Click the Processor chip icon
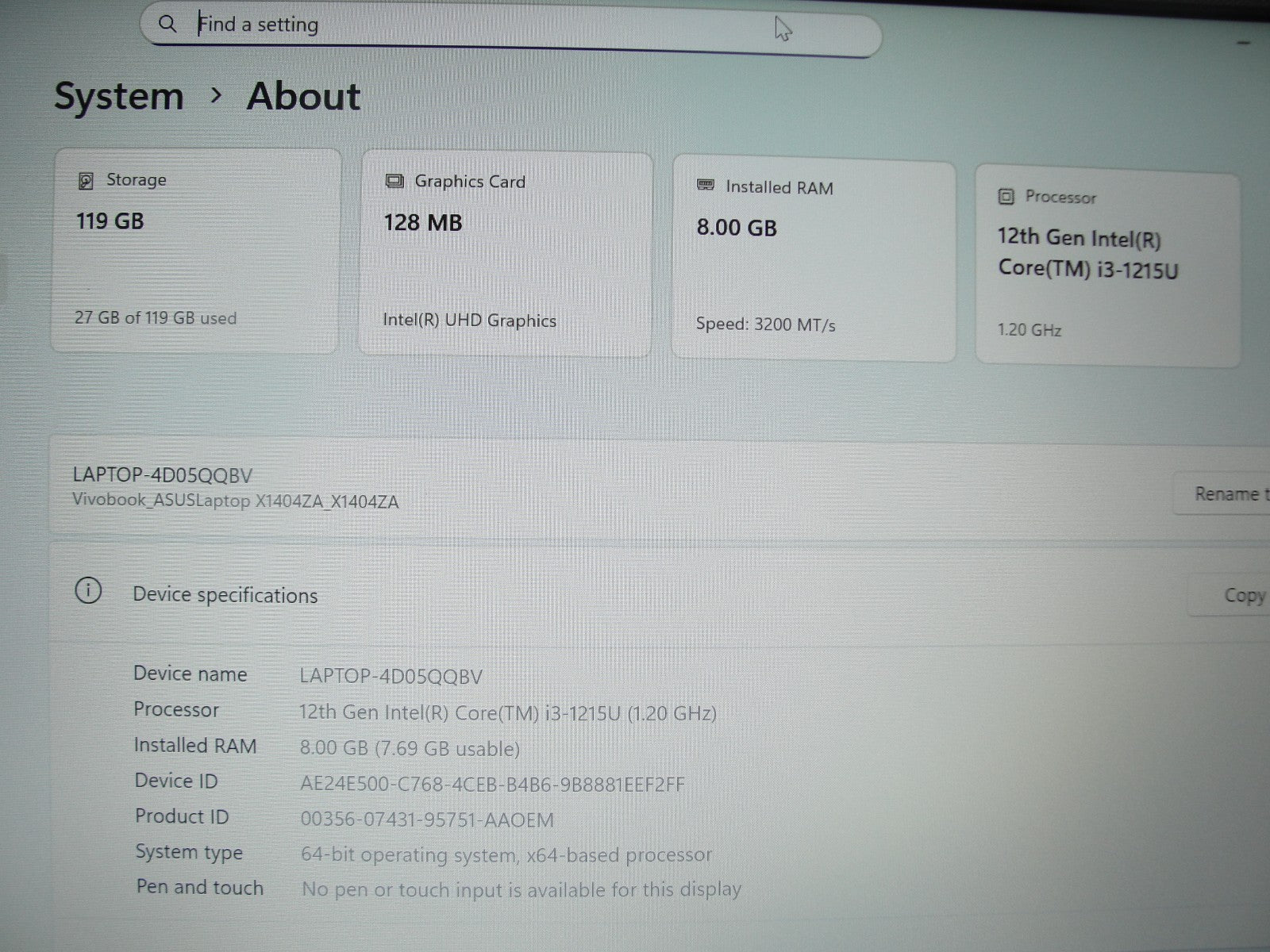 click(x=1006, y=197)
